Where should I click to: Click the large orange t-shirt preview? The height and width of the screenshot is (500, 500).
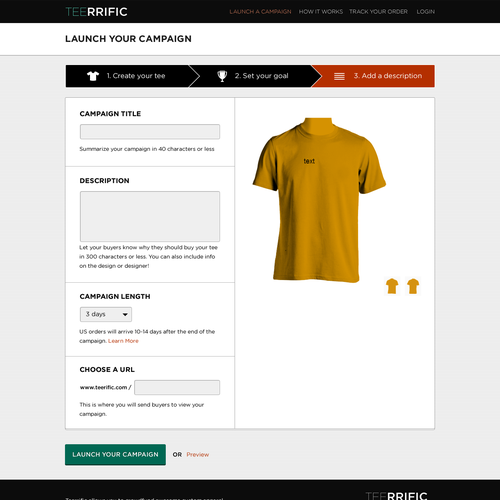click(x=319, y=200)
